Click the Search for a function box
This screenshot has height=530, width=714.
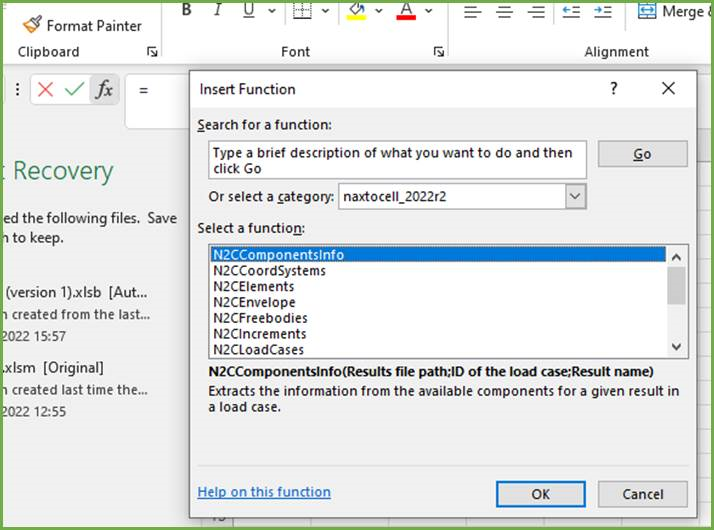coord(397,161)
